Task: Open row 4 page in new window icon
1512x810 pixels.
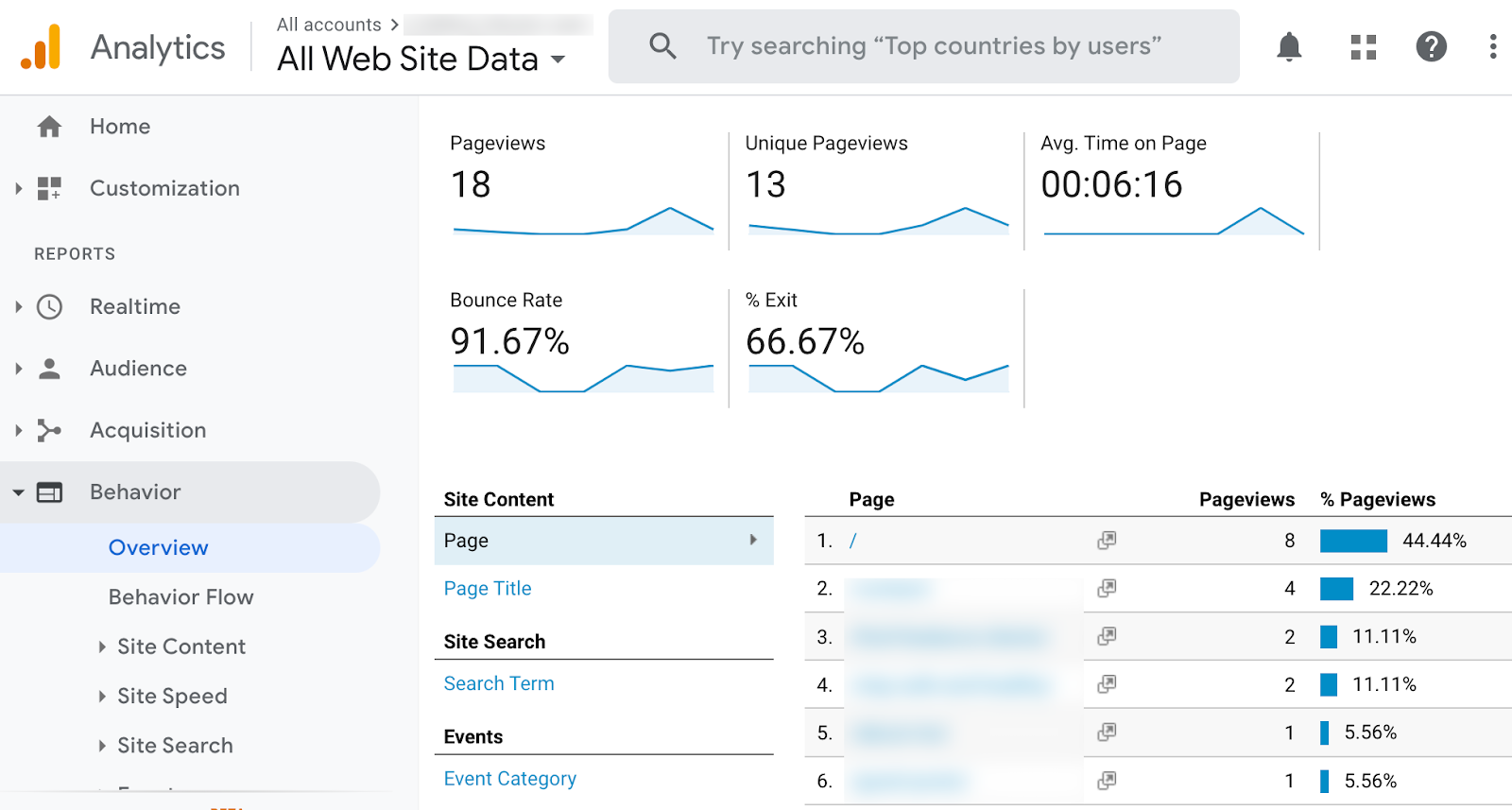Action: [x=1107, y=684]
